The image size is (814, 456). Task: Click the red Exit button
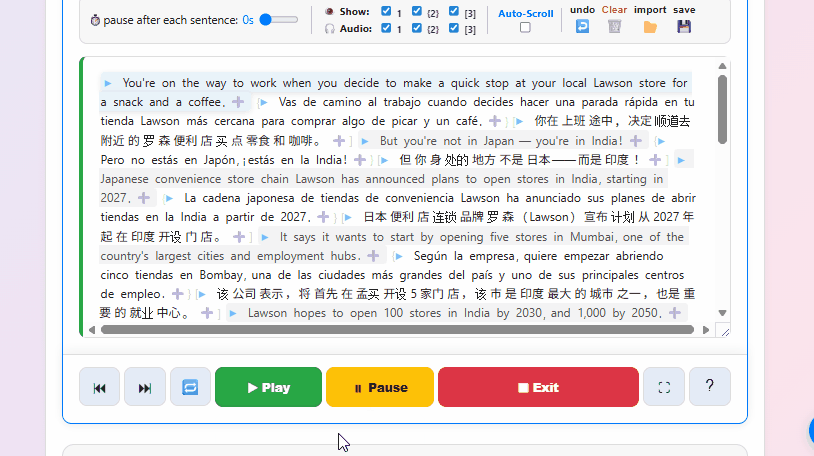coord(538,387)
